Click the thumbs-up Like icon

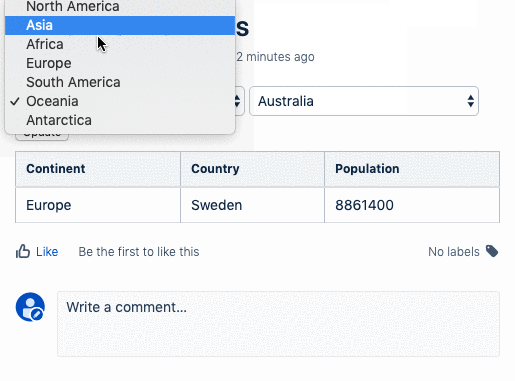[x=23, y=251]
